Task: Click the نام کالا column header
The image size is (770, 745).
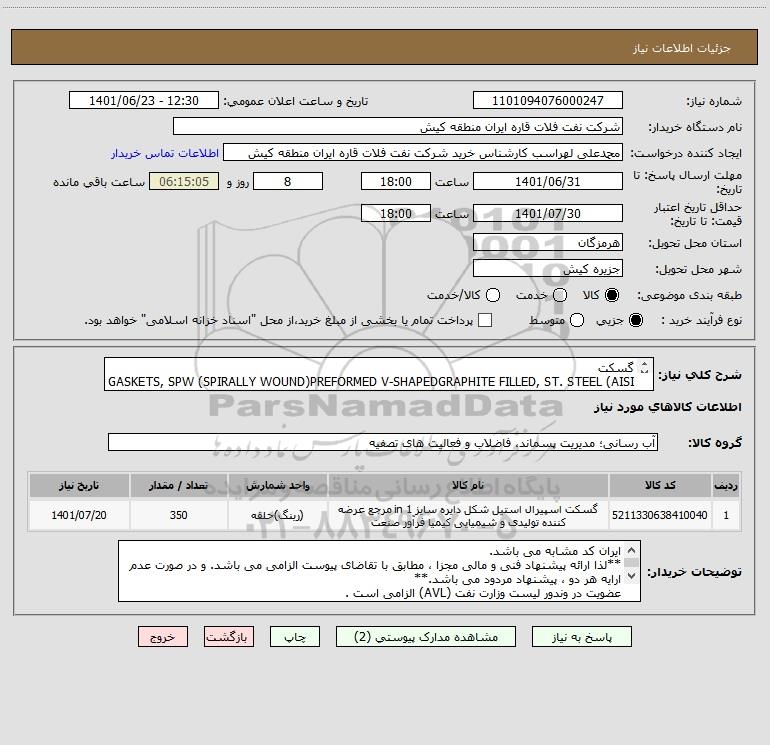Action: 468,485
